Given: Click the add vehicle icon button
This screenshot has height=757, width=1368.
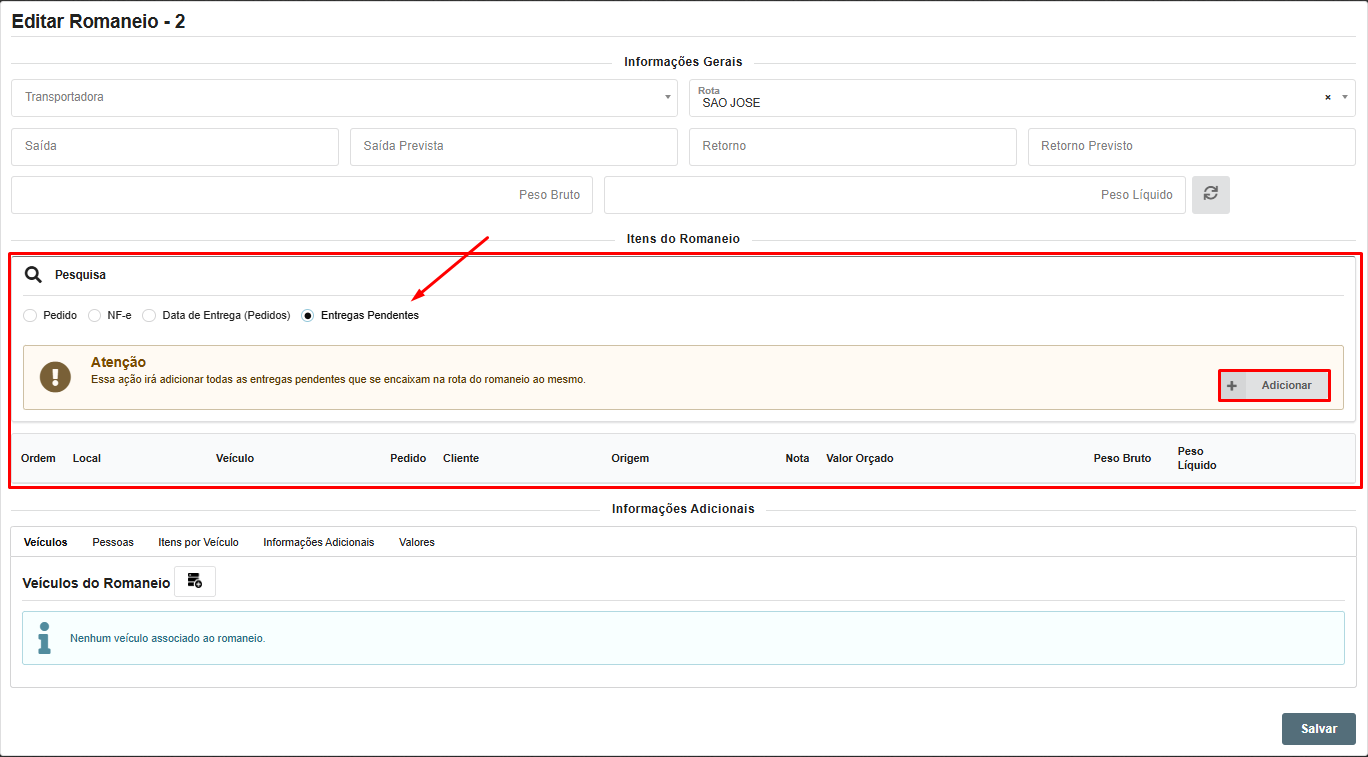Looking at the screenshot, I should [x=195, y=582].
